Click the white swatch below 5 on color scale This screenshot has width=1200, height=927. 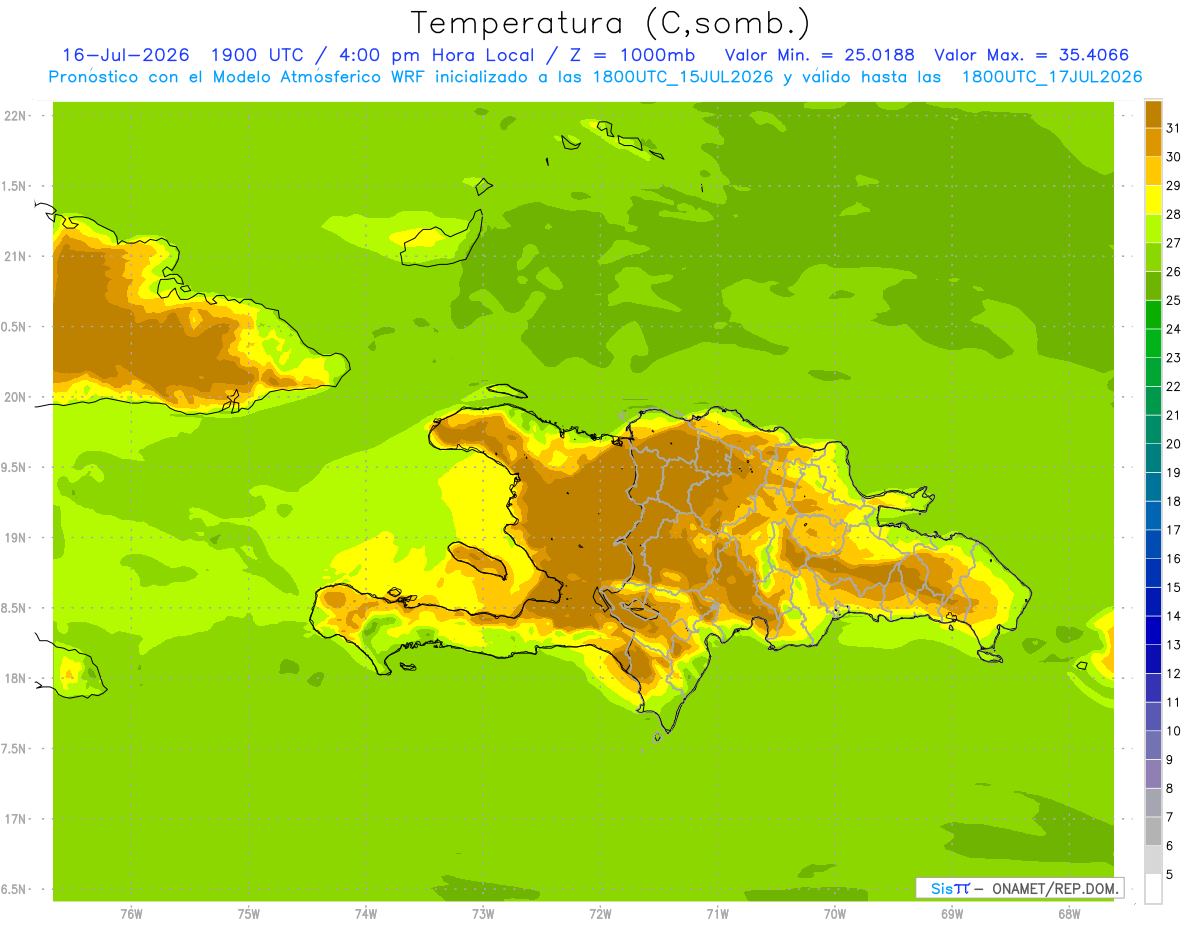point(1153,889)
